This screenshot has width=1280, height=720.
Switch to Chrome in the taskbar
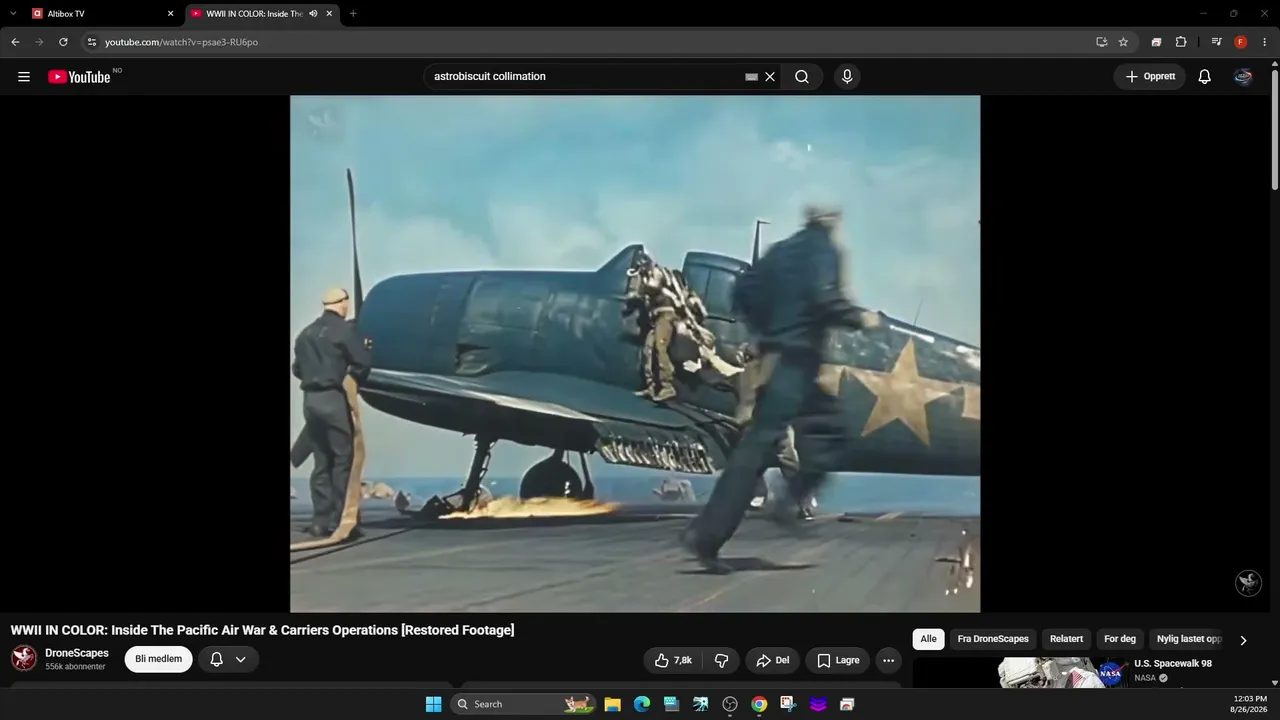tap(759, 704)
